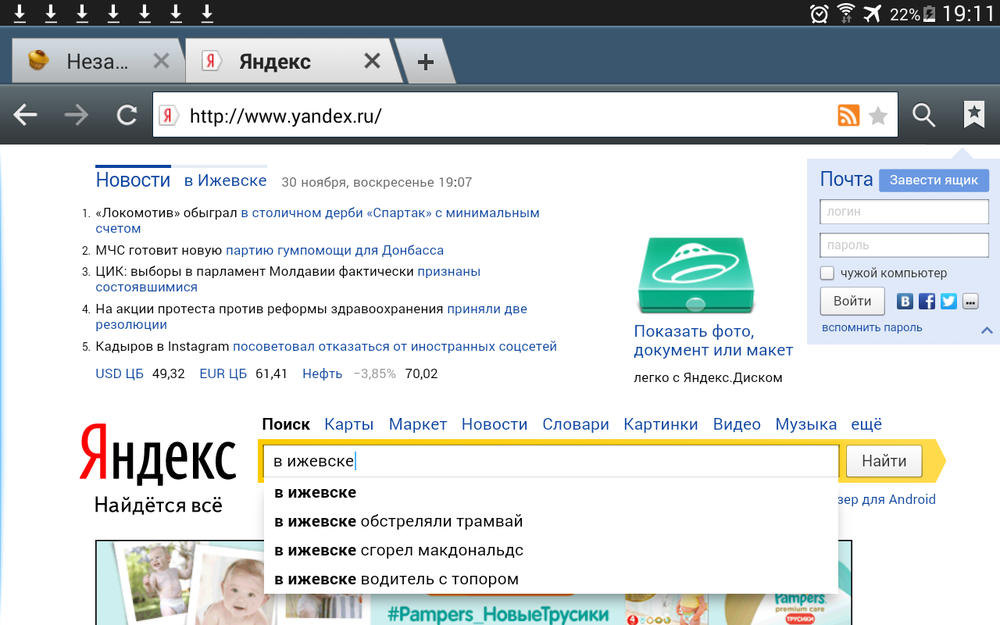Tap the battery indicator icon
The image size is (1000, 625).
coord(929,13)
